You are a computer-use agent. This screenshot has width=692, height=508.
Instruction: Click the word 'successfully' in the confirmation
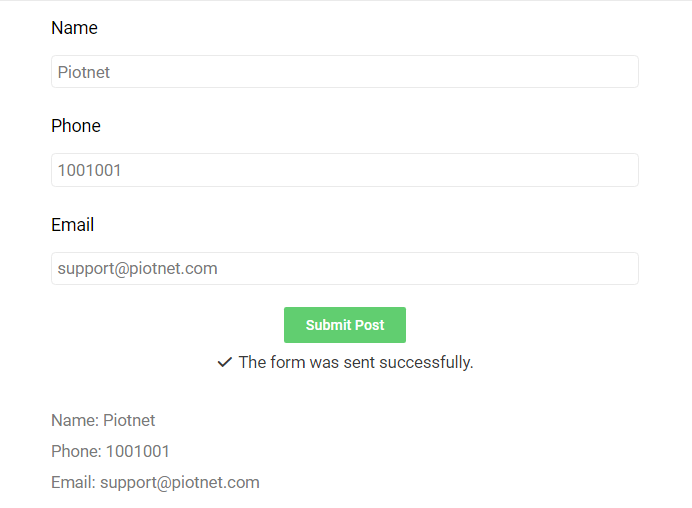(x=426, y=362)
